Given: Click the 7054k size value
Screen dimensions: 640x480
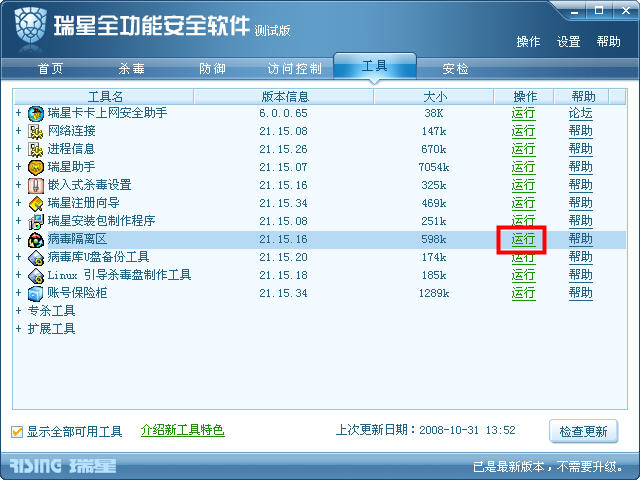Looking at the screenshot, I should 434,167.
